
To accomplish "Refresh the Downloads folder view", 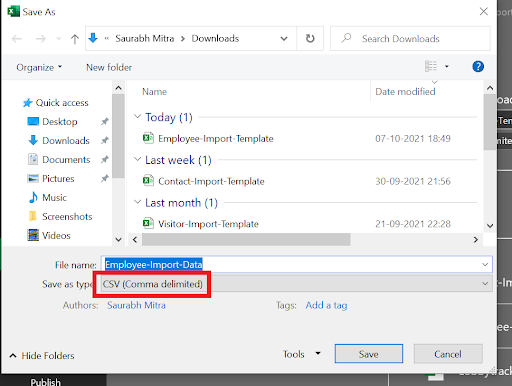I will [310, 39].
